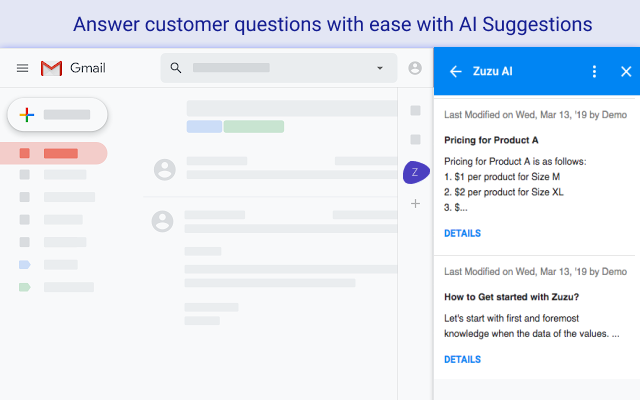The image size is (640, 400).
Task: Click the Gmail envelope logo
Action: click(51, 68)
